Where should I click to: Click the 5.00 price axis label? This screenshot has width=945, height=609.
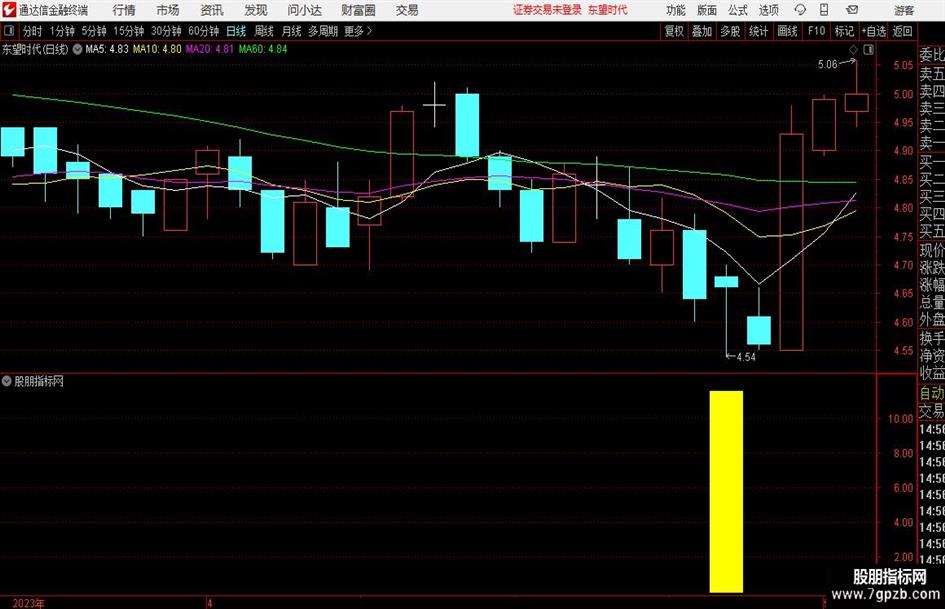[x=903, y=94]
